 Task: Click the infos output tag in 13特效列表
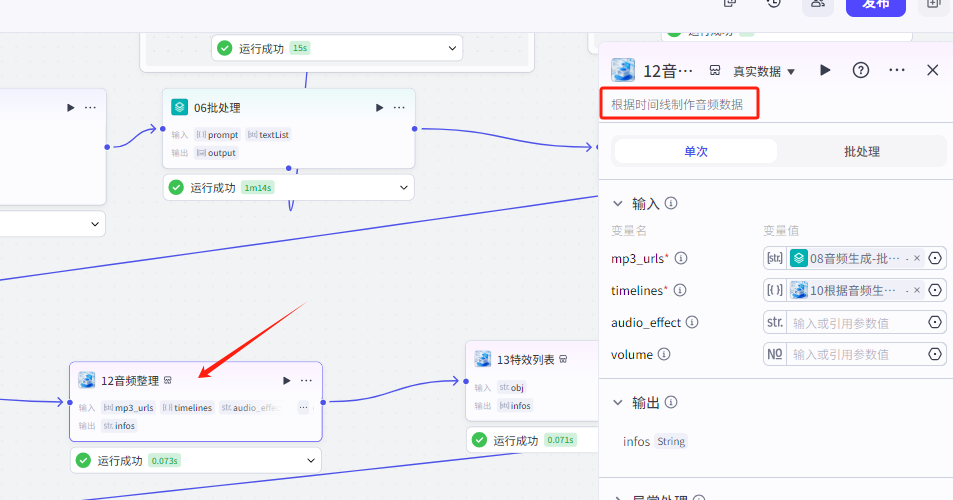(515, 406)
